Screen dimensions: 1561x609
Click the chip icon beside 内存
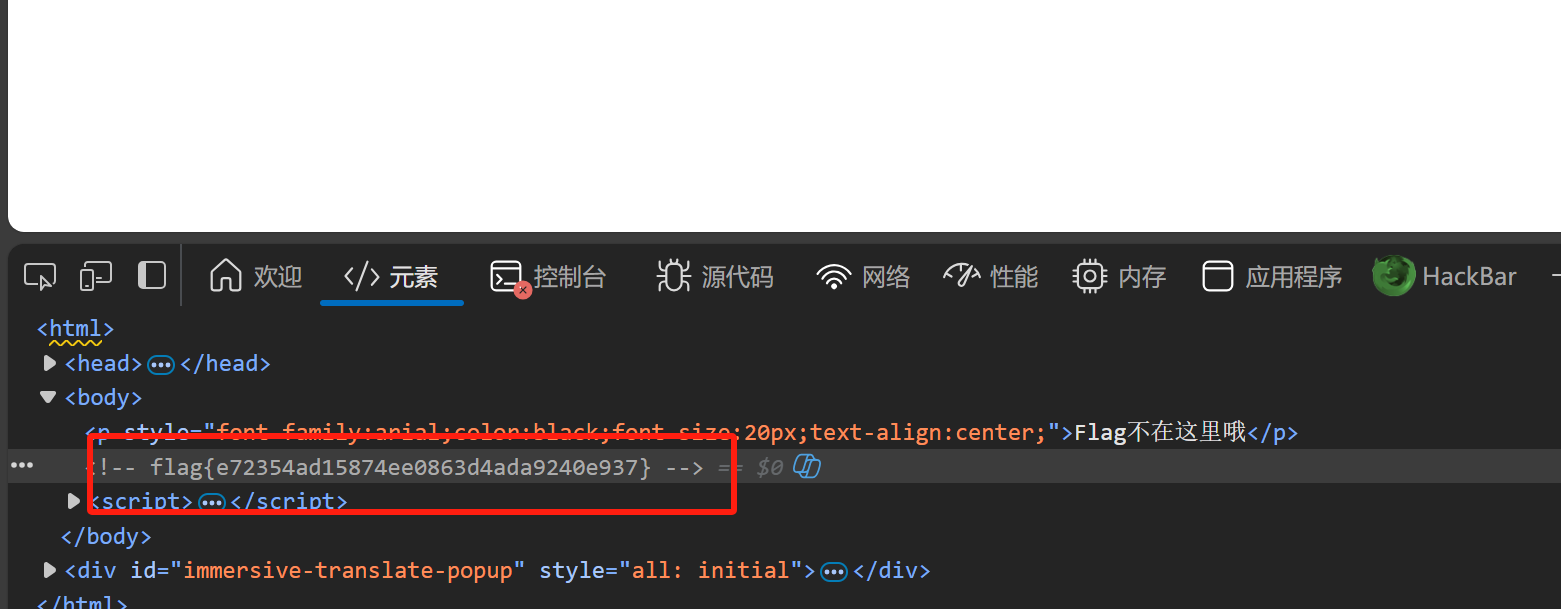[1089, 276]
